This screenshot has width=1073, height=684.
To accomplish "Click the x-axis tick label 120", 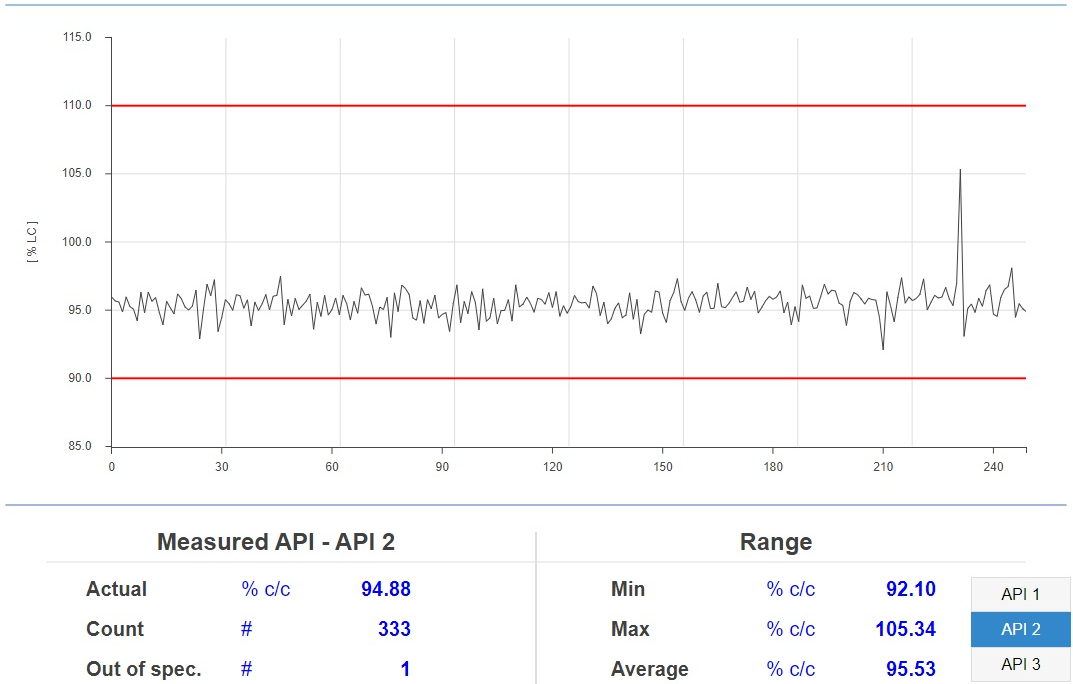I will (x=552, y=466).
